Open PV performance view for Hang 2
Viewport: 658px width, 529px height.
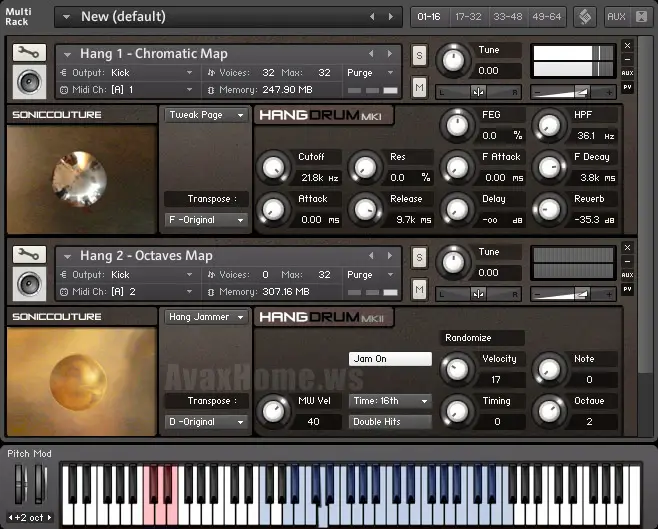pos(627,289)
